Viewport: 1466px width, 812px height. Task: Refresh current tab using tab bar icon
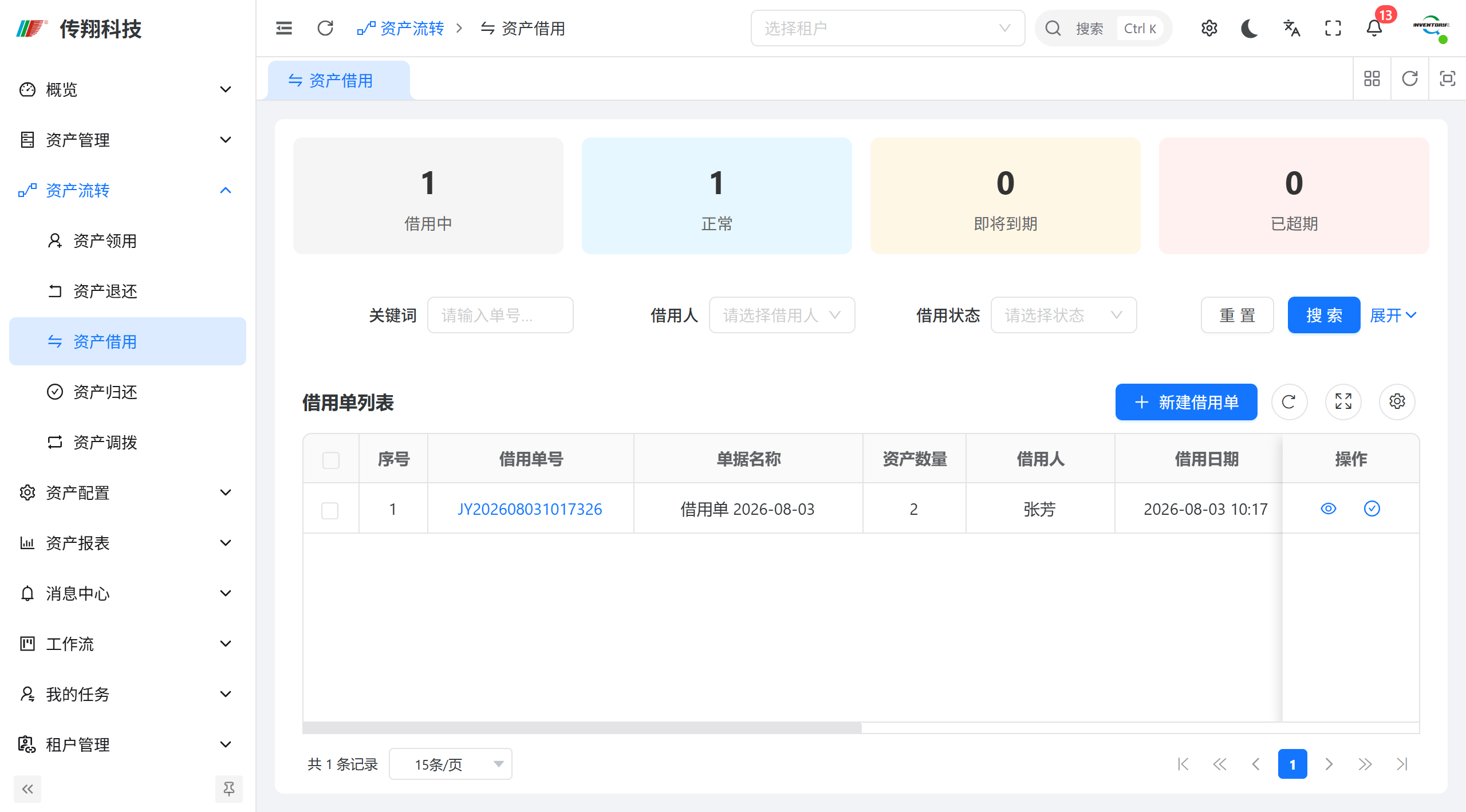pos(1410,78)
